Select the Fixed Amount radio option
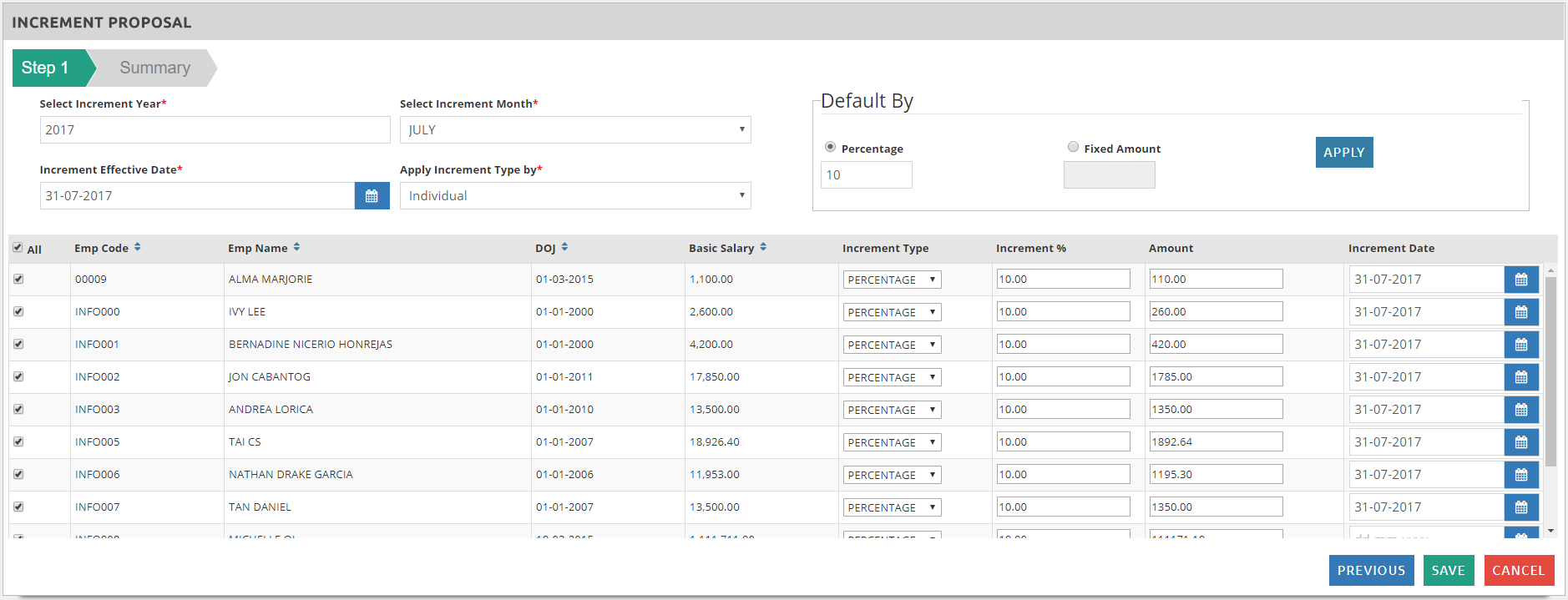The width and height of the screenshot is (1568, 600). (x=1073, y=147)
